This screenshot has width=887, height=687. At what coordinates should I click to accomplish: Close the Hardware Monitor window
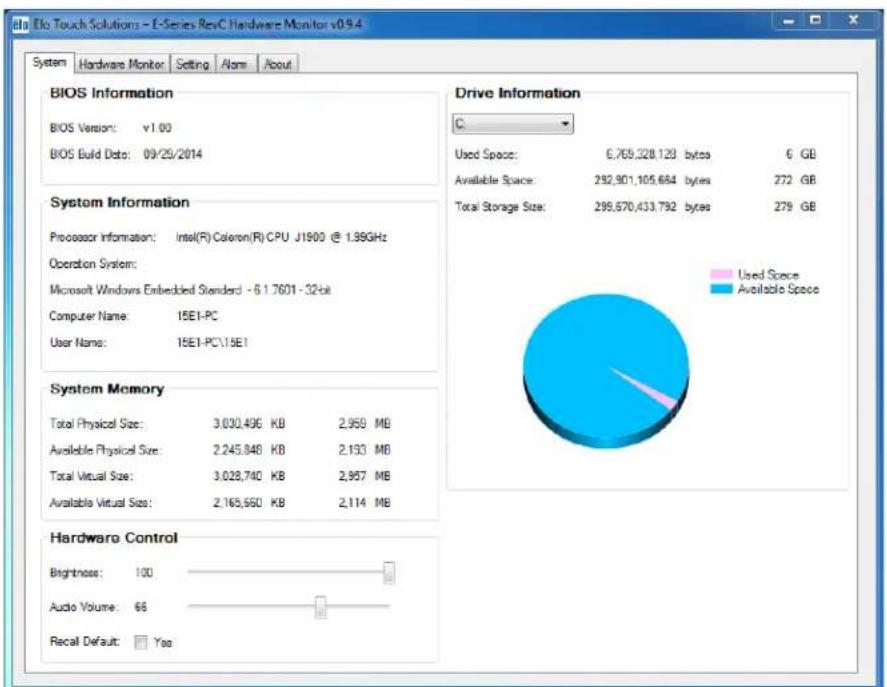coord(853,21)
